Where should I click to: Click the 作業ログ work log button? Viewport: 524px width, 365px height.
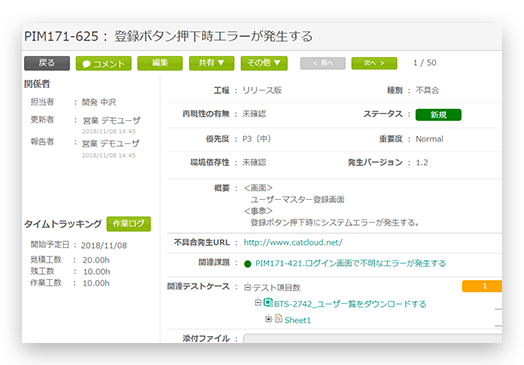(129, 224)
